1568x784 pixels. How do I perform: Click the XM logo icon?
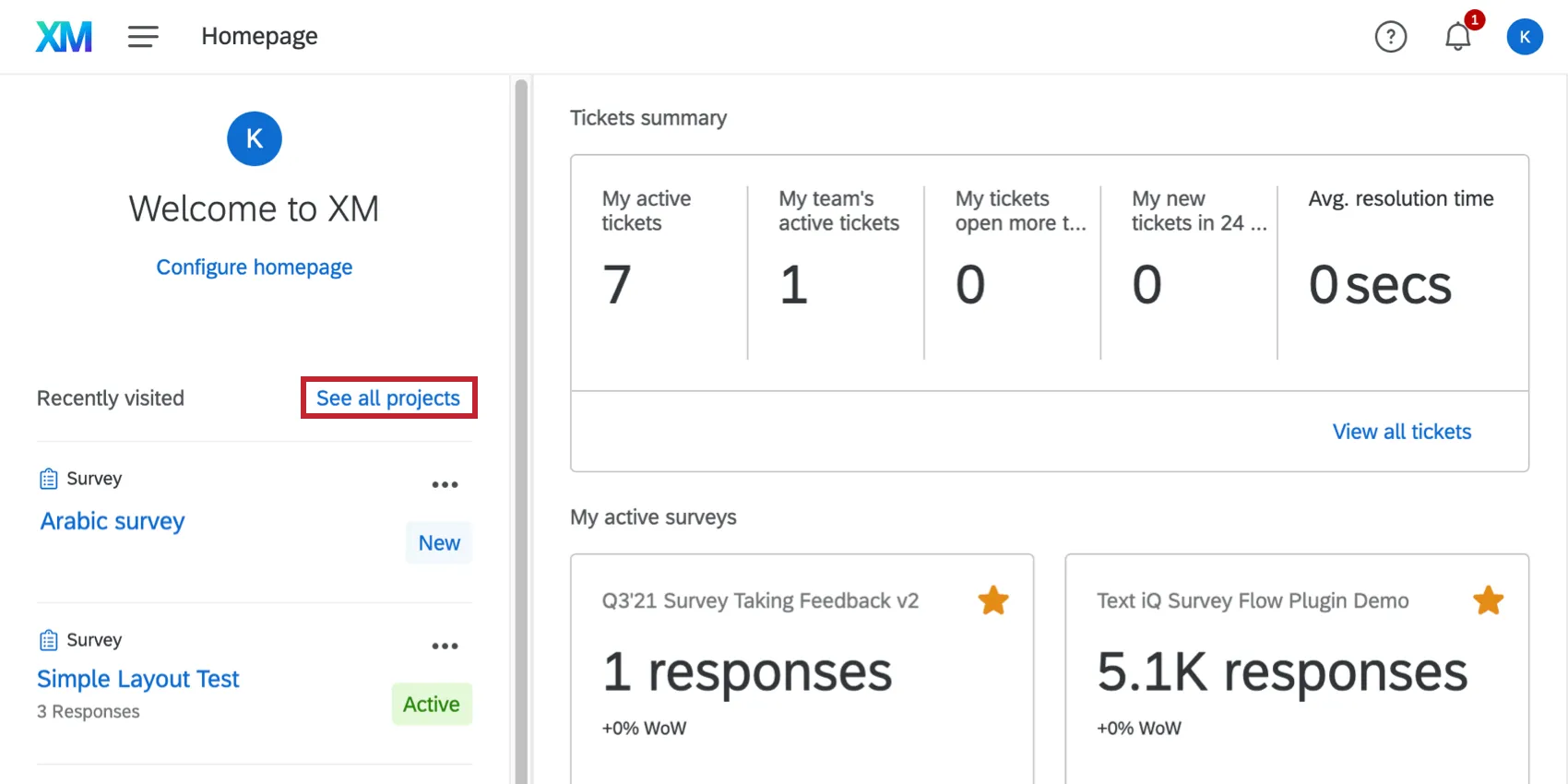[64, 37]
